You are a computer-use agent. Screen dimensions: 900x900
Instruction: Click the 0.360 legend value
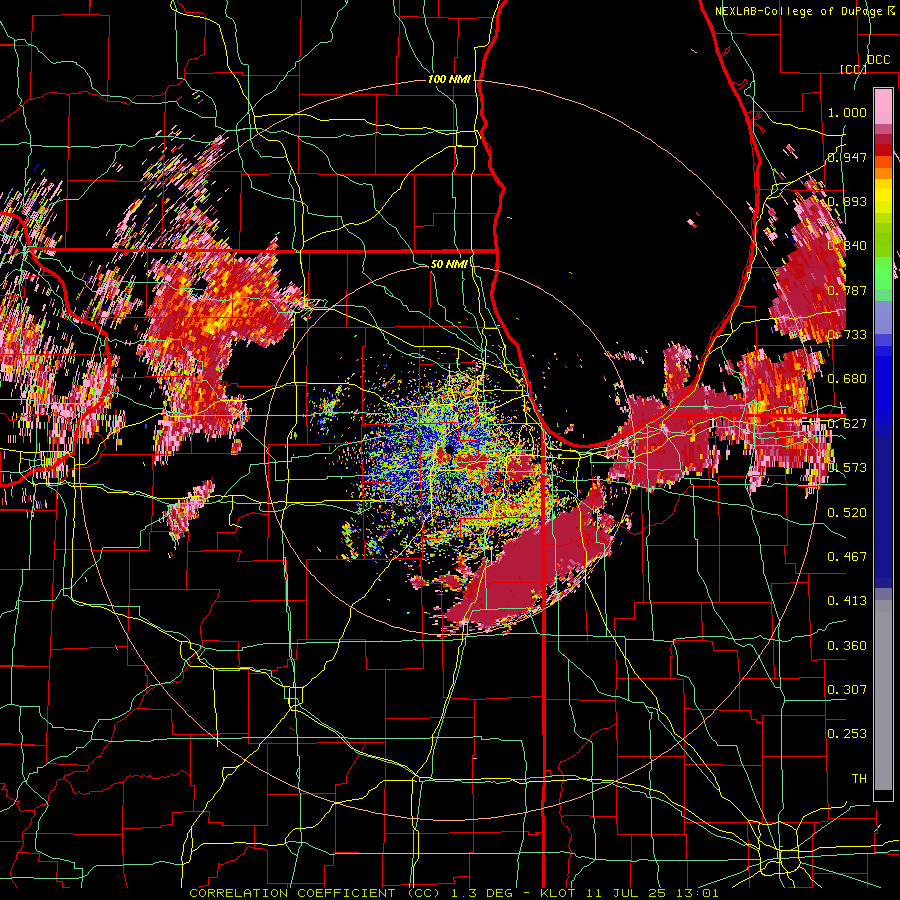[x=847, y=646]
